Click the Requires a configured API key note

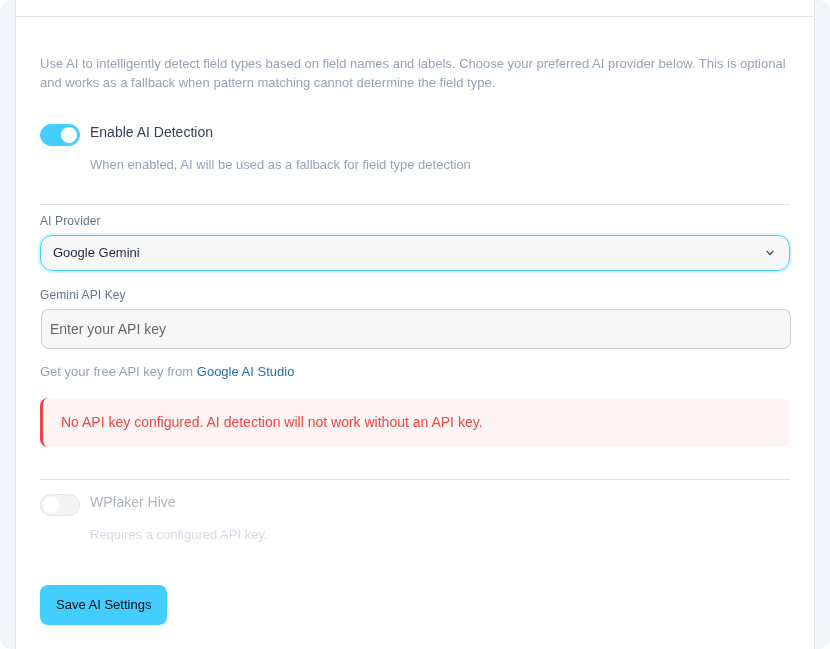tap(179, 535)
